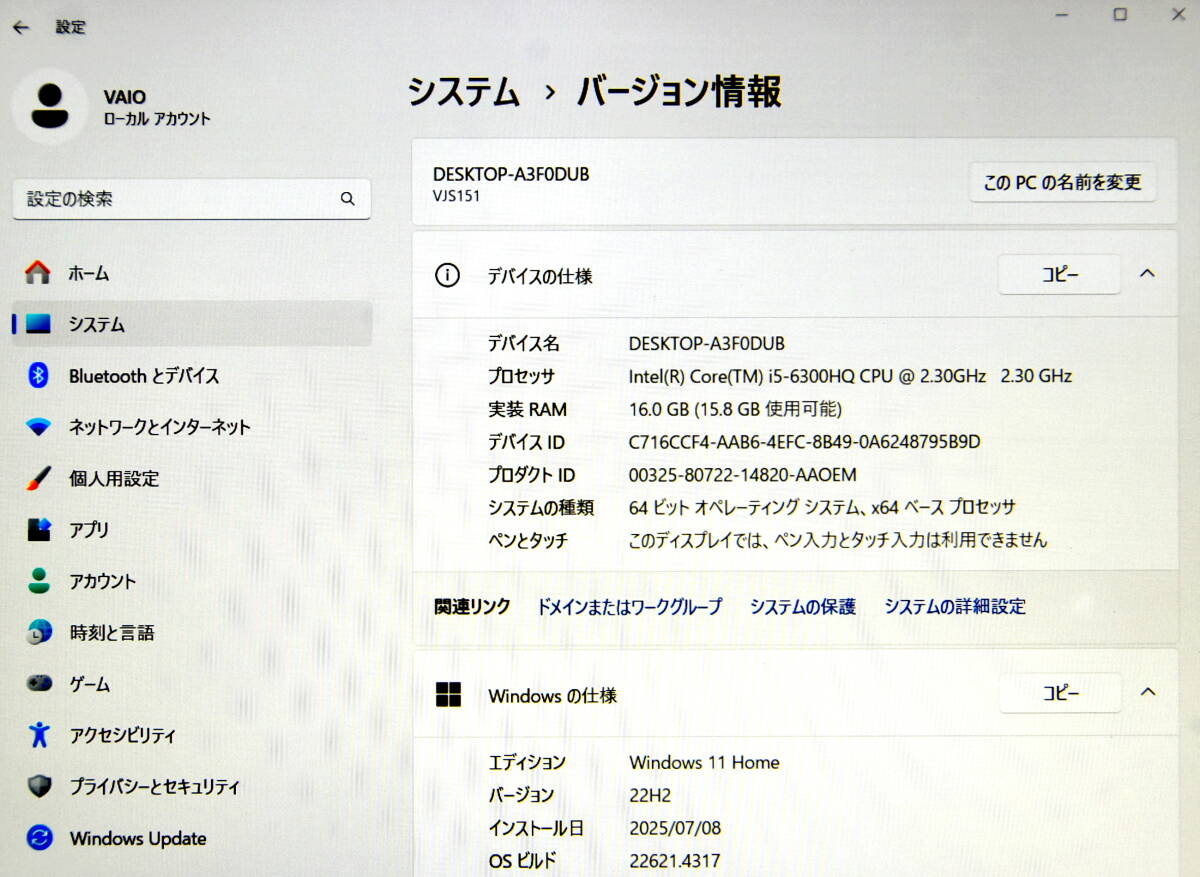Click the pen and touch value text
This screenshot has width=1200, height=877.
point(838,540)
